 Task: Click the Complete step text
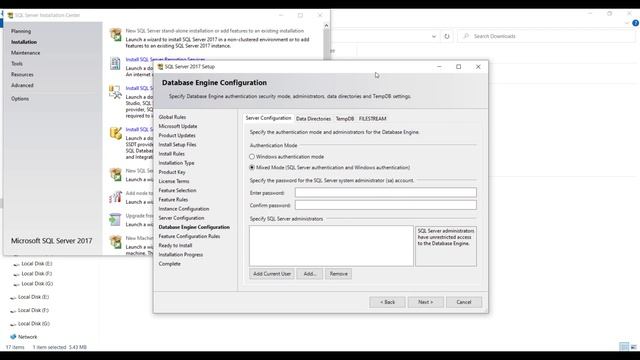(x=169, y=264)
